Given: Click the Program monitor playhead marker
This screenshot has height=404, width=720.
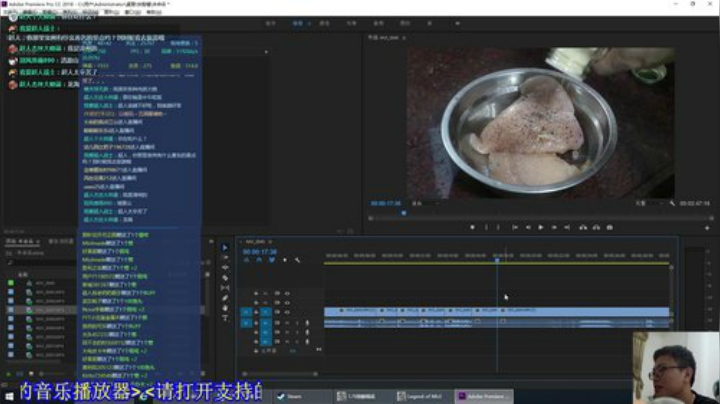Looking at the screenshot, I should (x=404, y=213).
